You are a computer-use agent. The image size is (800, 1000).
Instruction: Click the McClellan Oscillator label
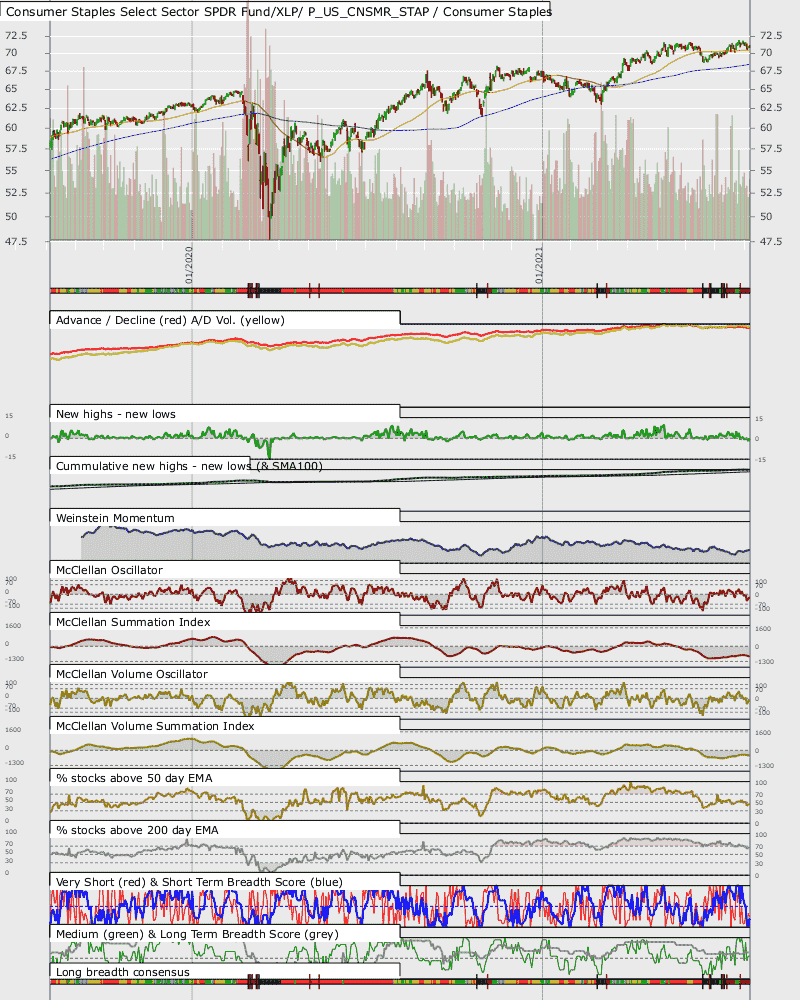pos(109,570)
